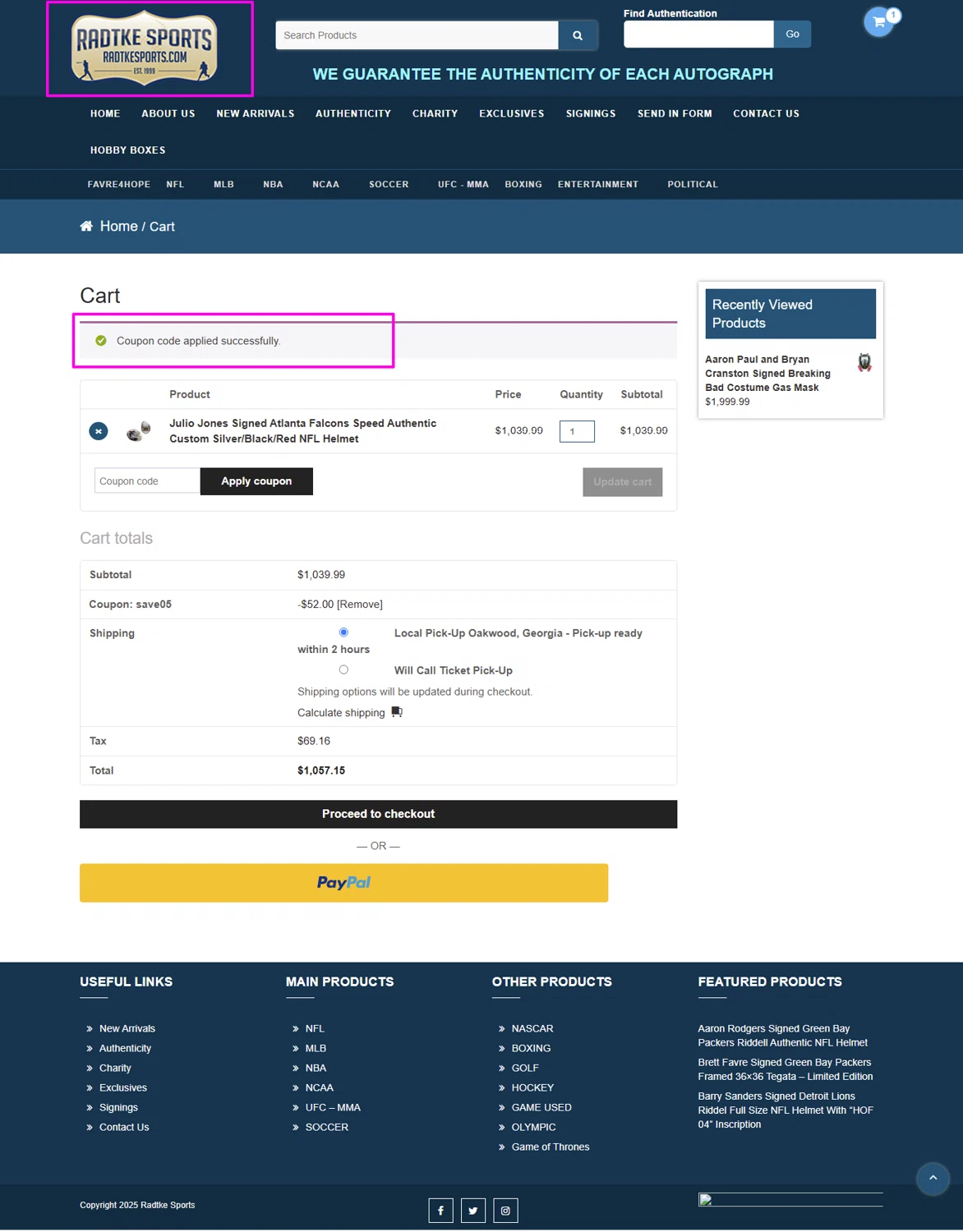Click Game of Thrones footer link
This screenshot has width=963, height=1232.
coord(551,1147)
